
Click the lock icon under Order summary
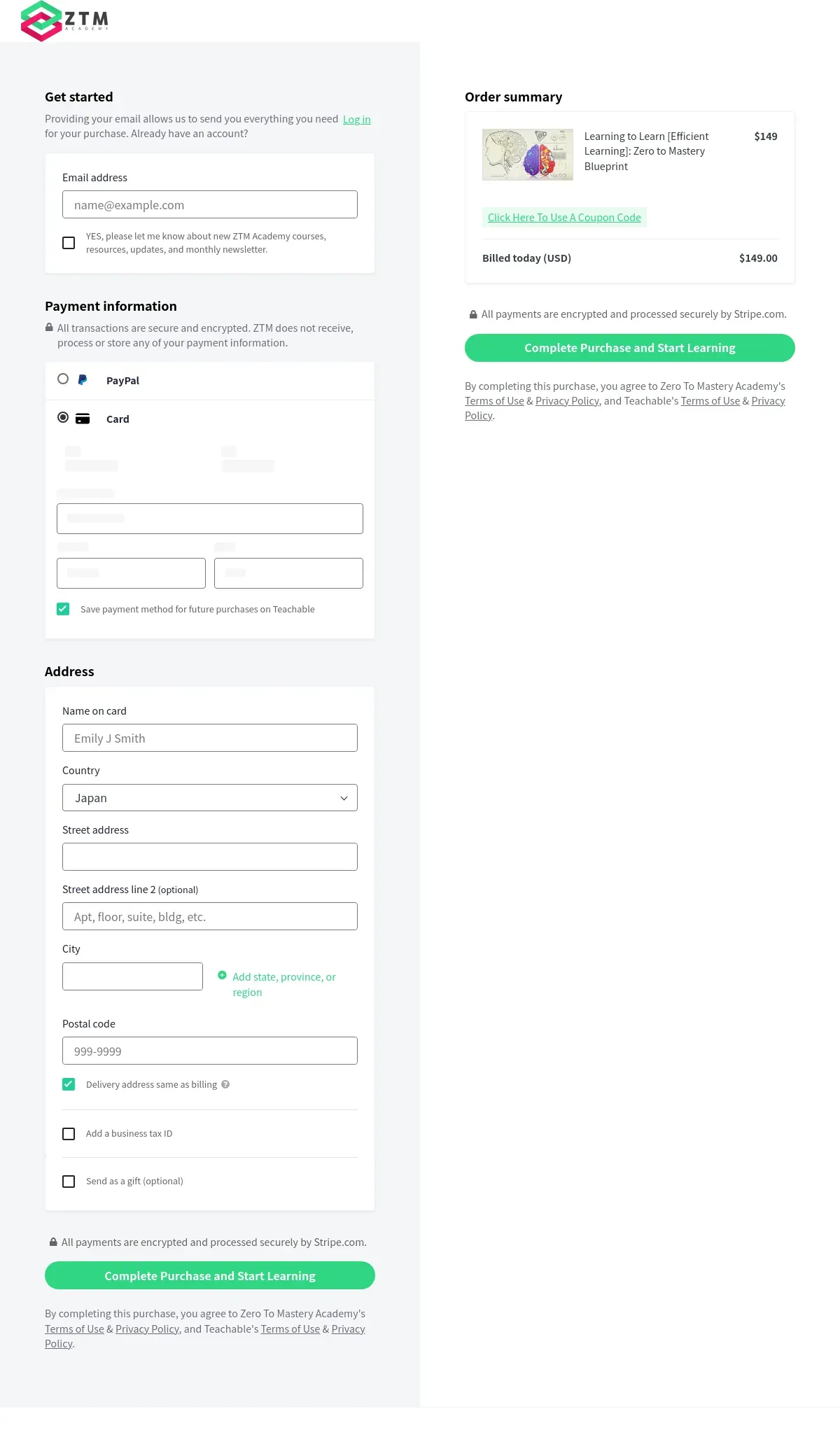point(473,314)
